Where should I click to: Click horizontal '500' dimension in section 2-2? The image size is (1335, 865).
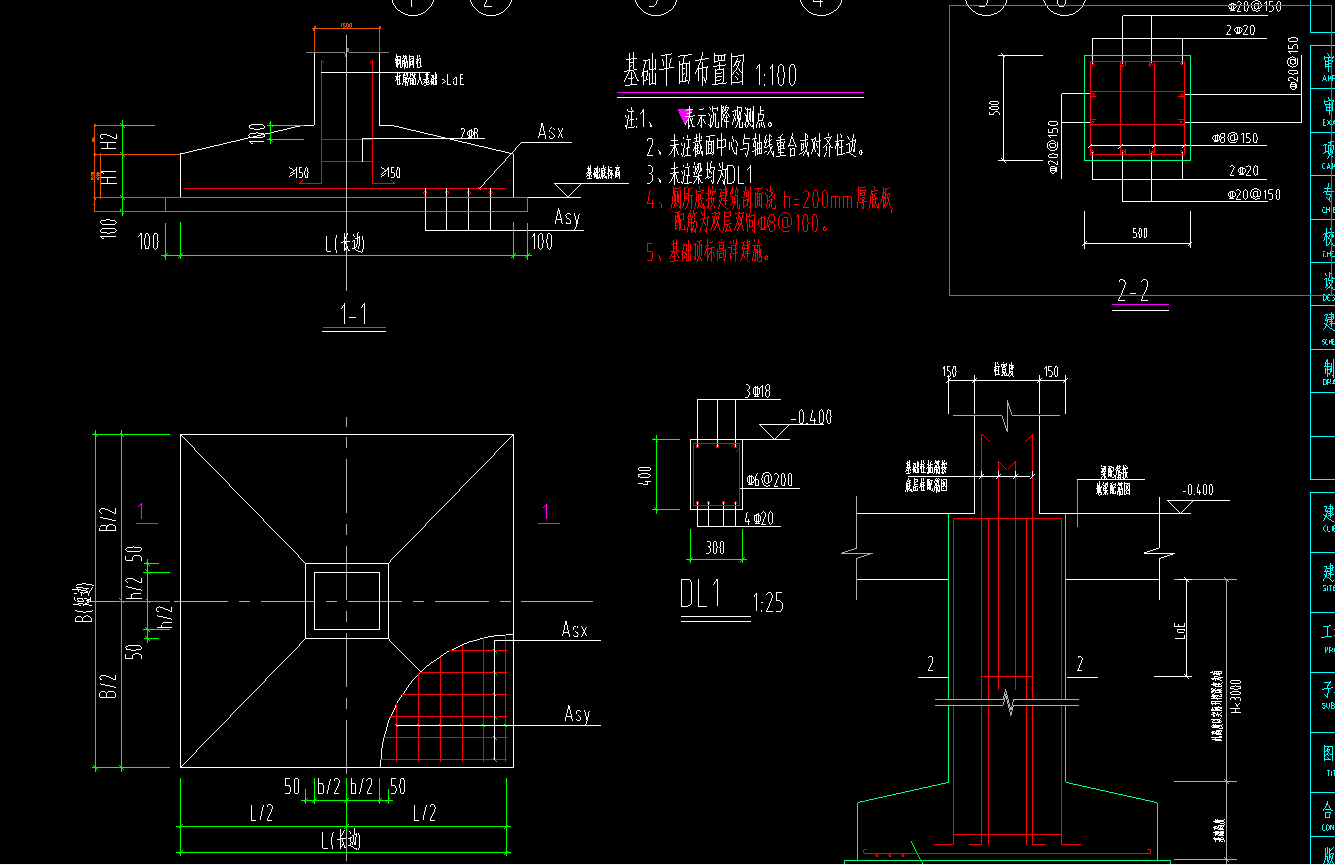point(1139,233)
